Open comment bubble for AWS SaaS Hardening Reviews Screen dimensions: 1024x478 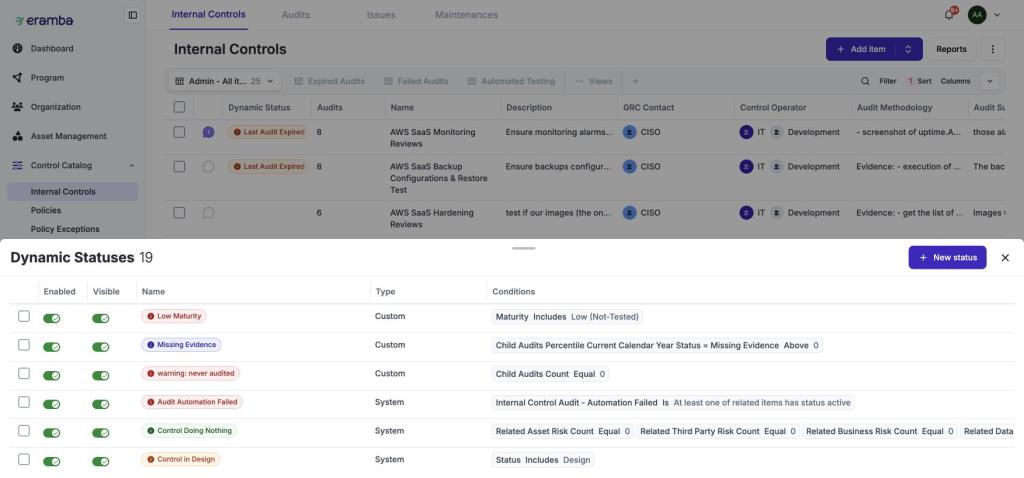click(x=208, y=213)
